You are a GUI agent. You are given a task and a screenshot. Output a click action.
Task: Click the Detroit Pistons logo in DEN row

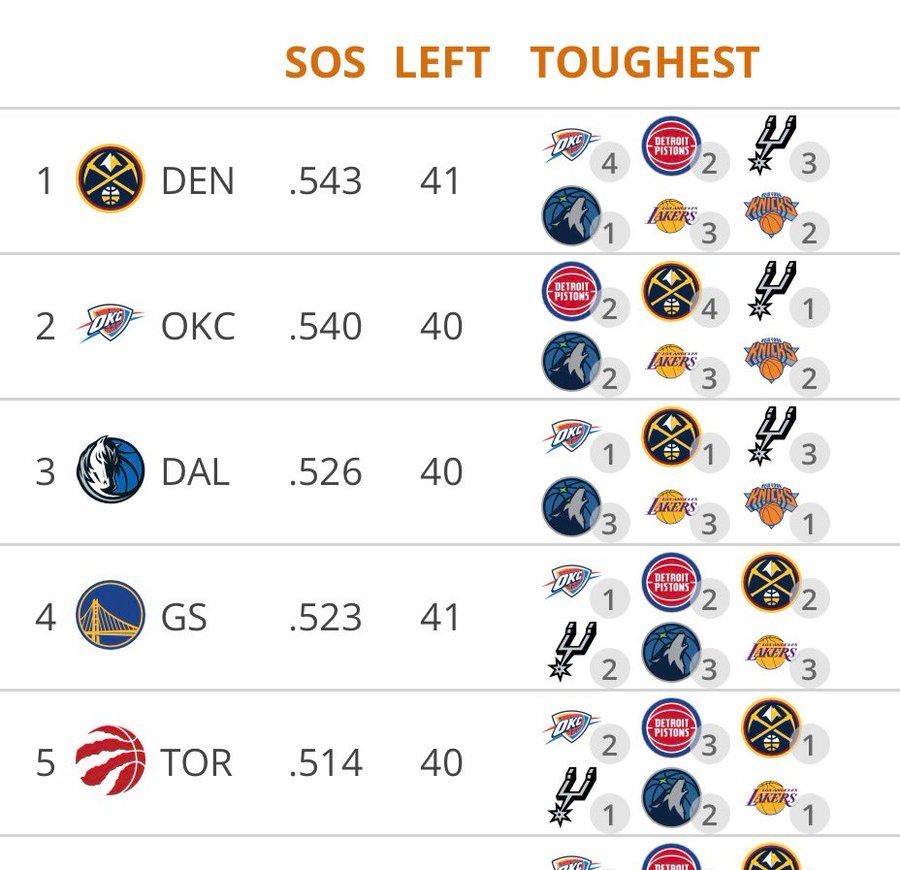(671, 146)
